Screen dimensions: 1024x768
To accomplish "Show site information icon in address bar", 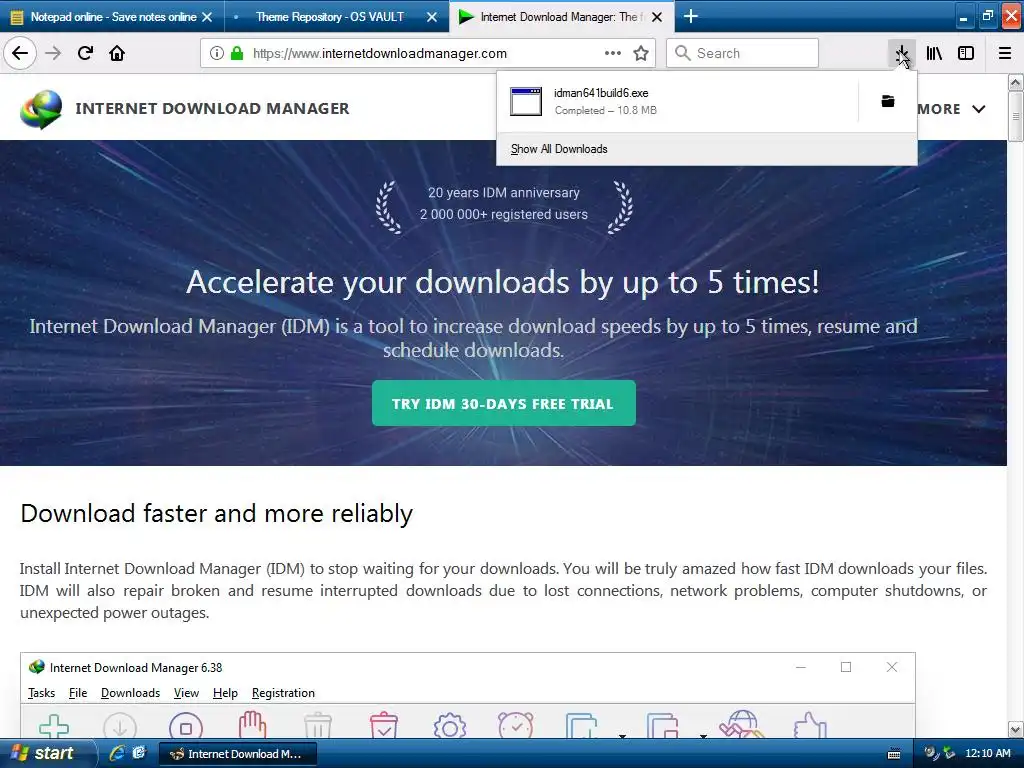I will [216, 53].
